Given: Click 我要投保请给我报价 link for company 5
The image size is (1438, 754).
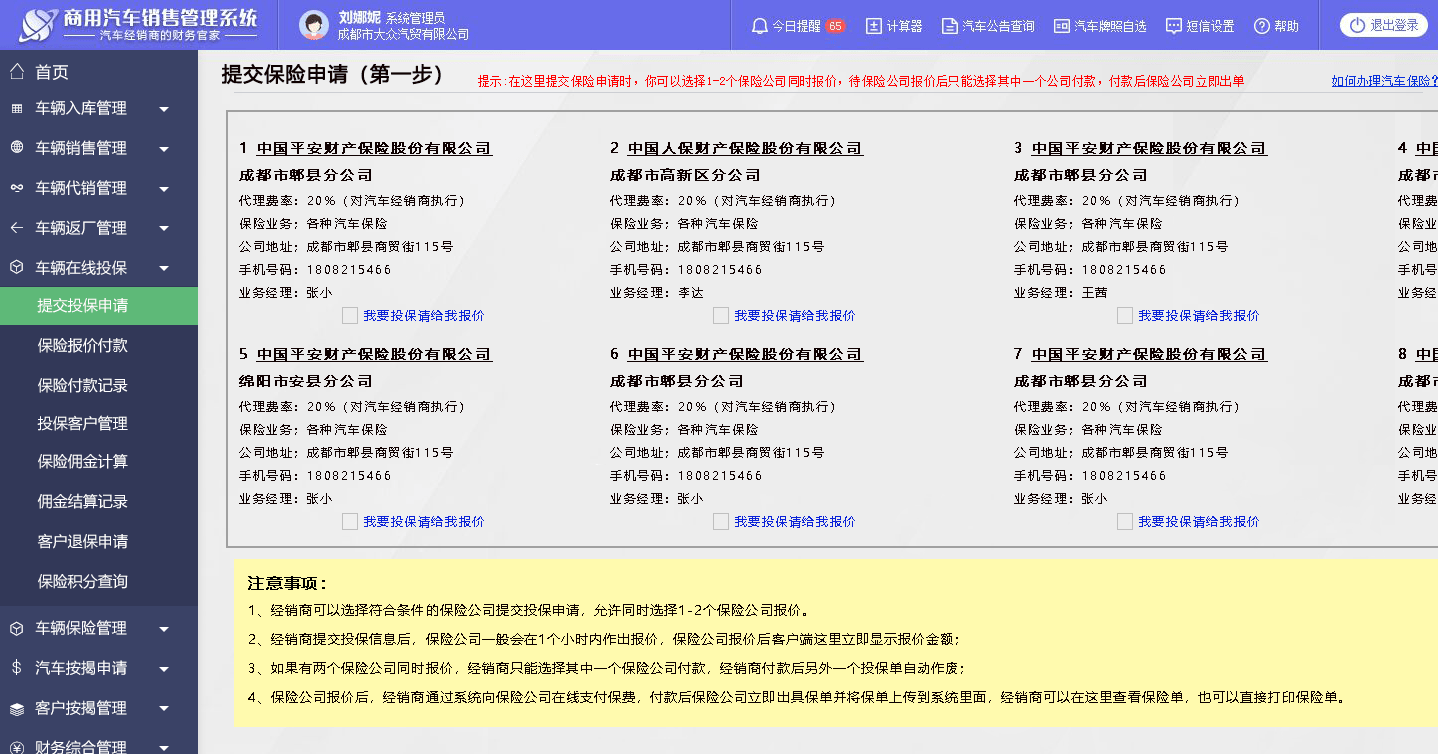Looking at the screenshot, I should click(424, 521).
